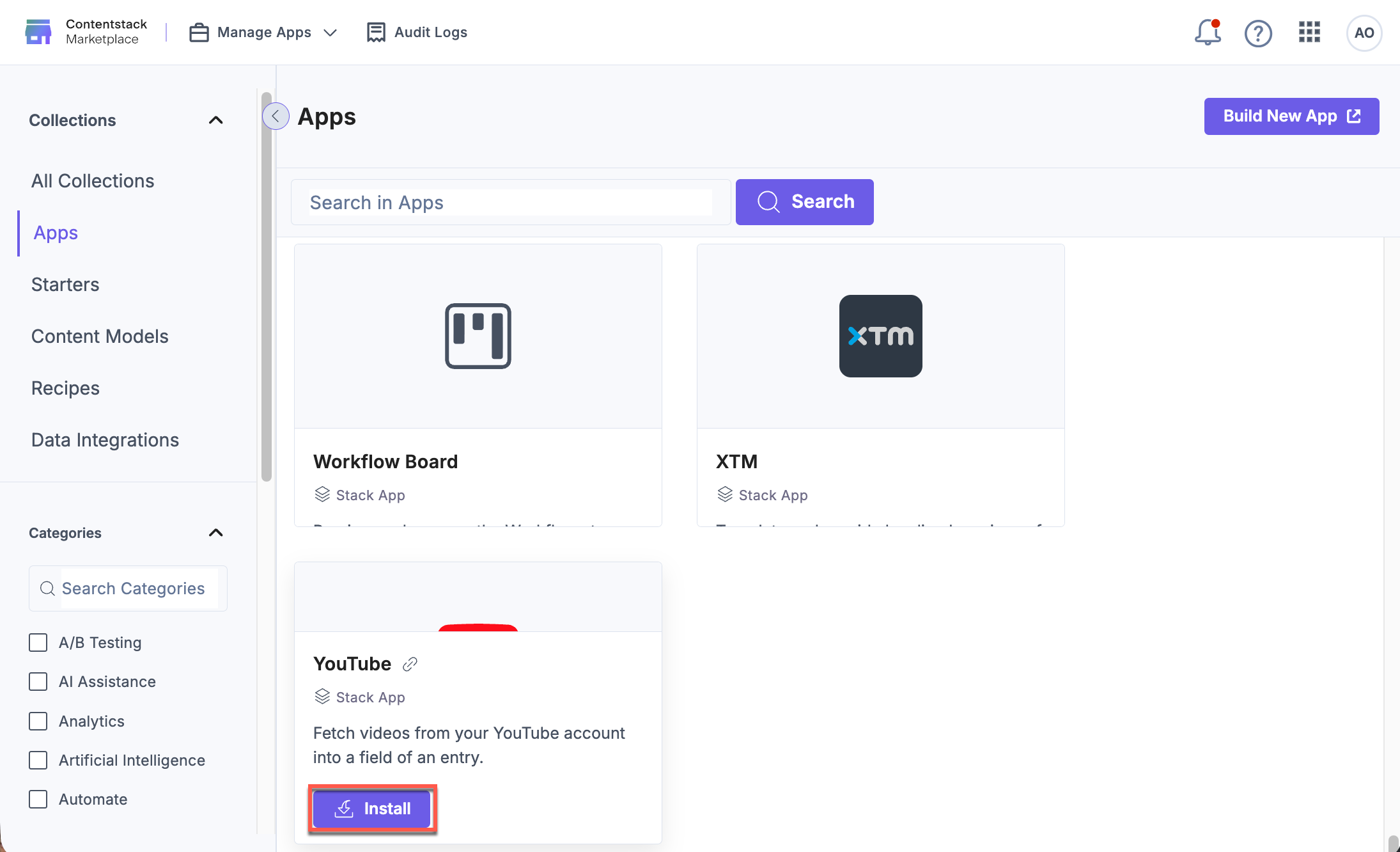Enable the Analytics category filter

[38, 721]
